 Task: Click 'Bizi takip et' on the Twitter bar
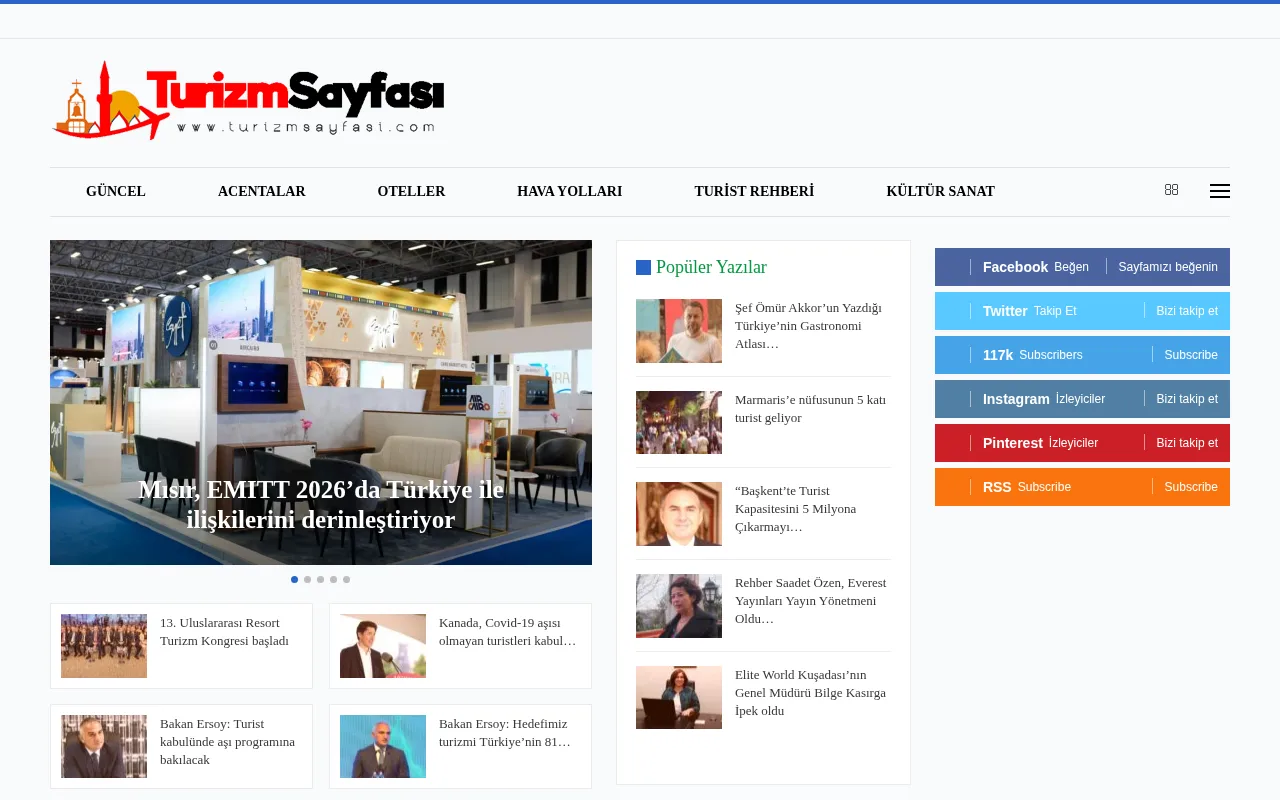1187,311
